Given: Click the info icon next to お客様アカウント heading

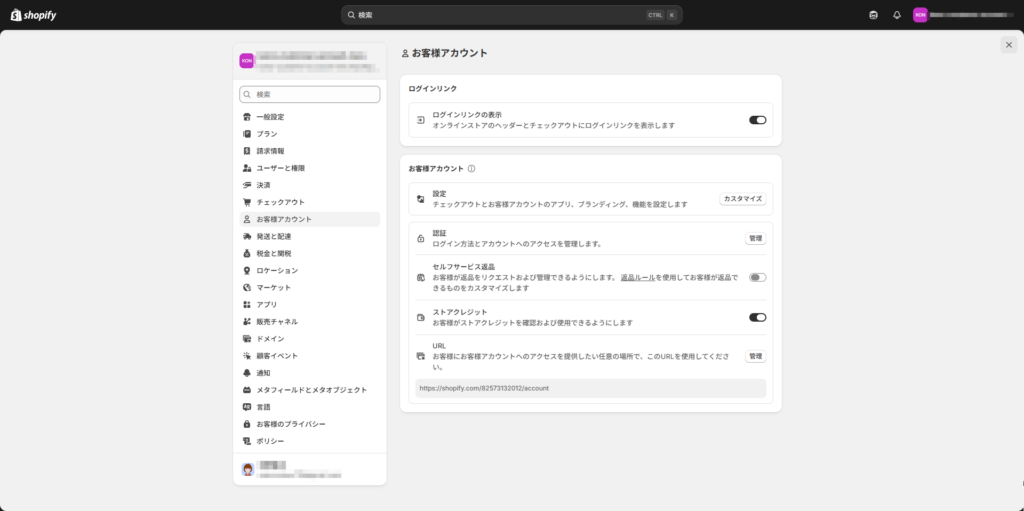Looking at the screenshot, I should [471, 169].
